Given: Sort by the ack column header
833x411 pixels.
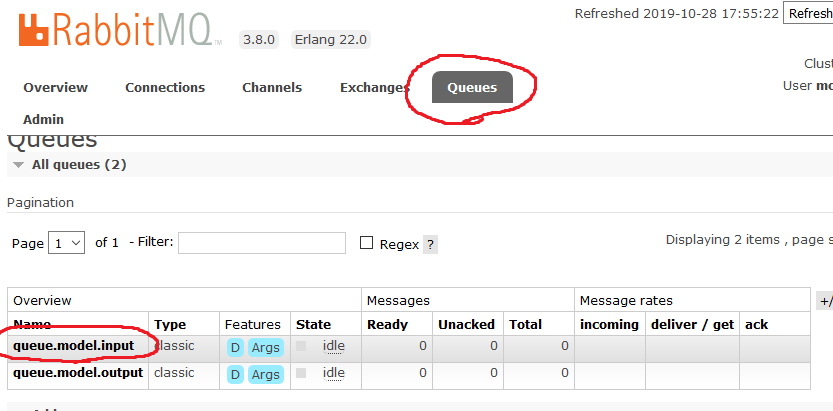Looking at the screenshot, I should 756,324.
